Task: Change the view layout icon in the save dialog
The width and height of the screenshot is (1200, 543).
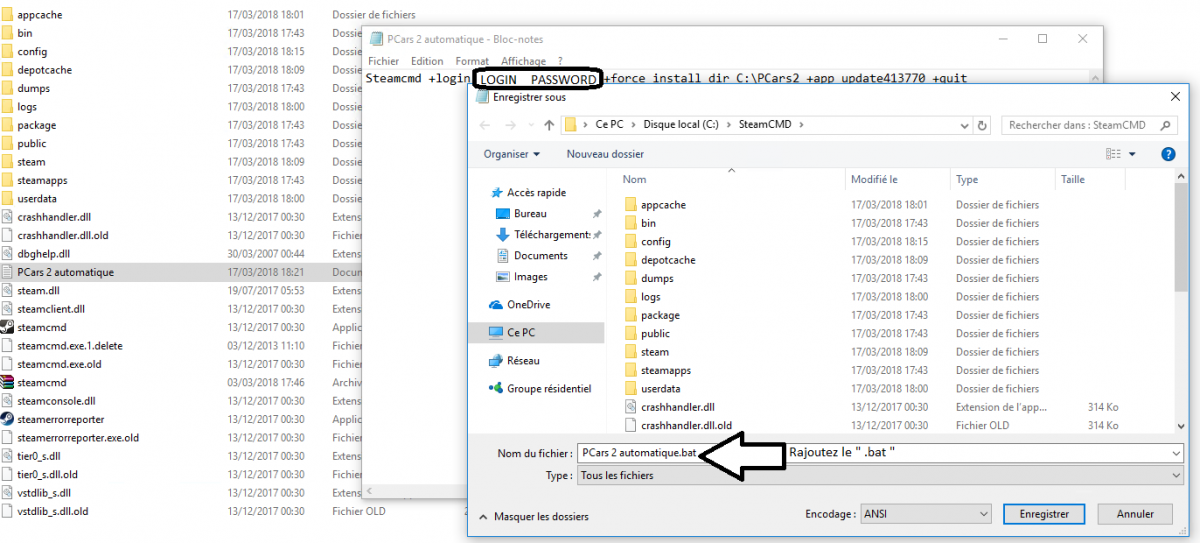Action: [1113, 154]
